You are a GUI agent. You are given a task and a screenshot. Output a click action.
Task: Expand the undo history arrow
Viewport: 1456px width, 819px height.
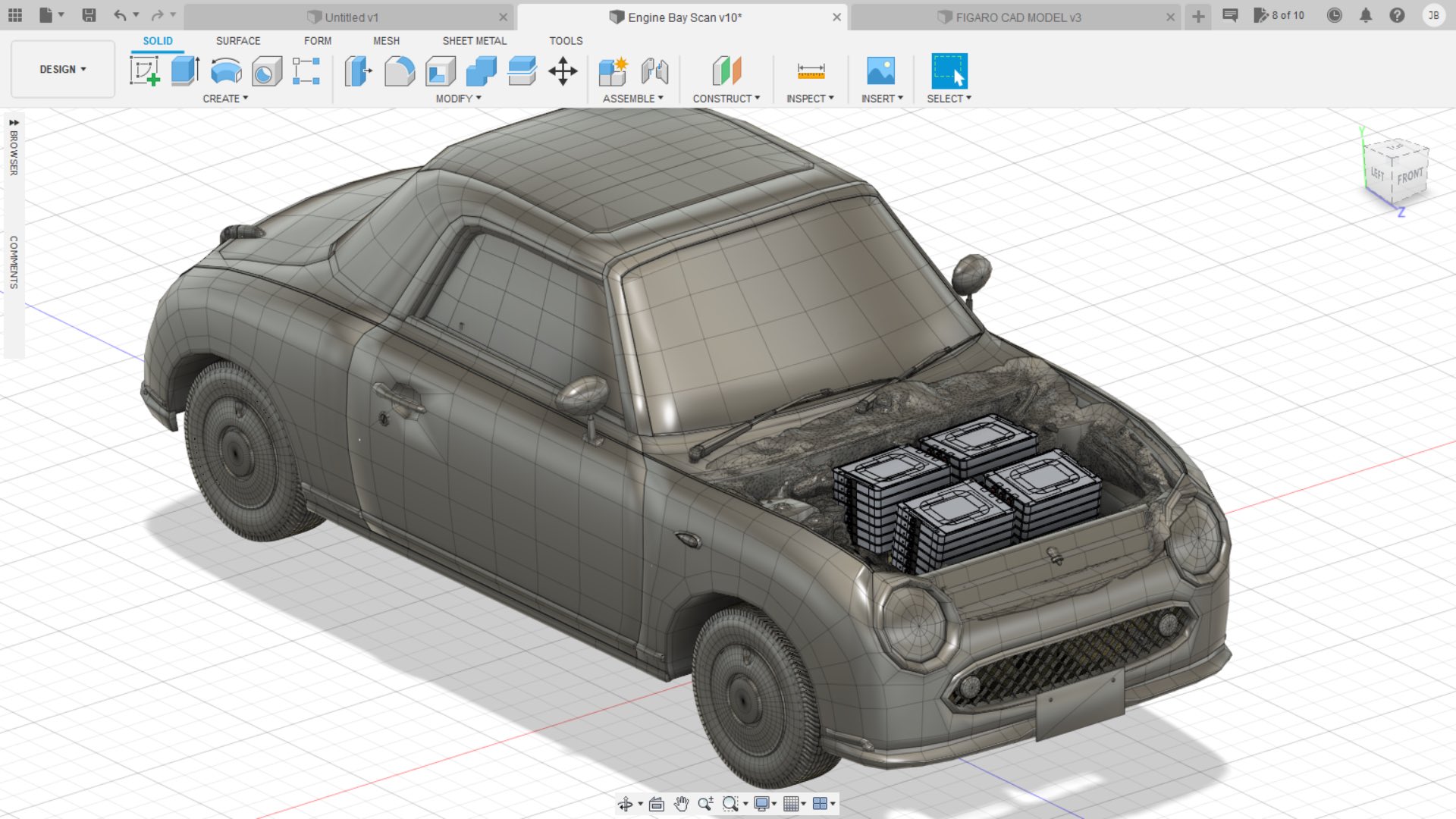click(136, 15)
